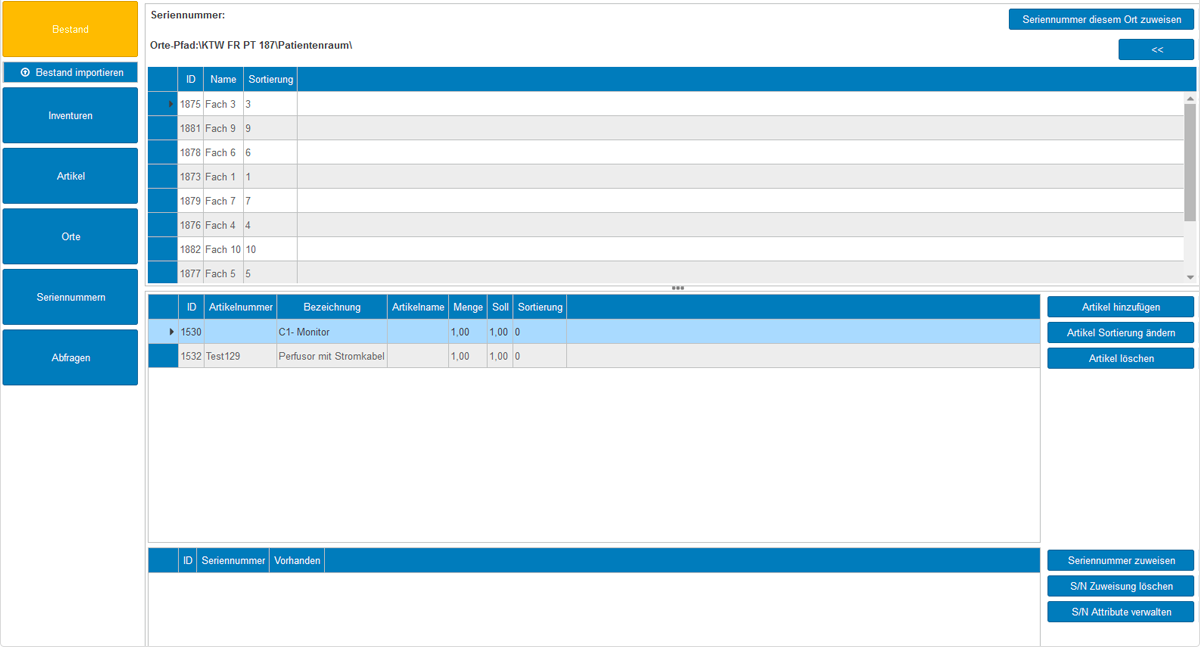Open the Bestand section
This screenshot has width=1200, height=647.
(x=70, y=29)
